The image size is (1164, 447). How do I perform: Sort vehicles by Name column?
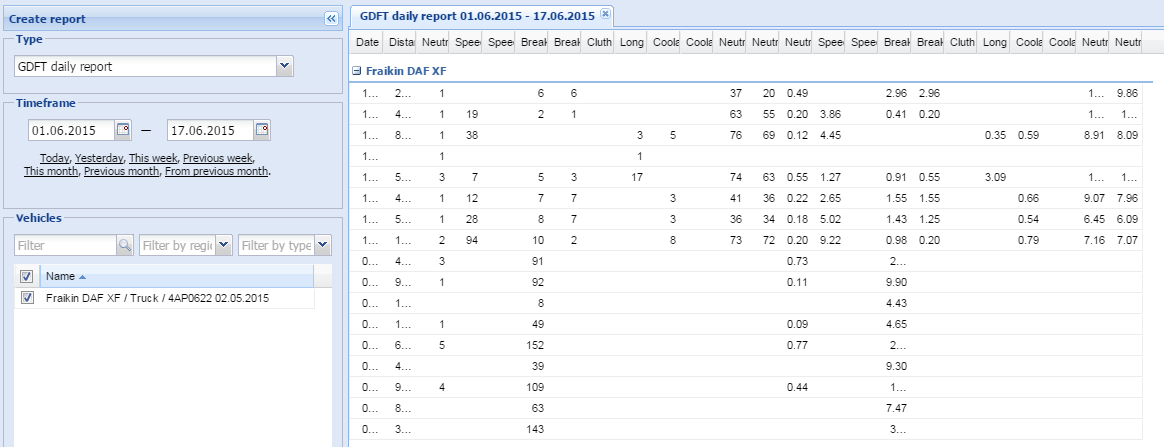click(176, 276)
